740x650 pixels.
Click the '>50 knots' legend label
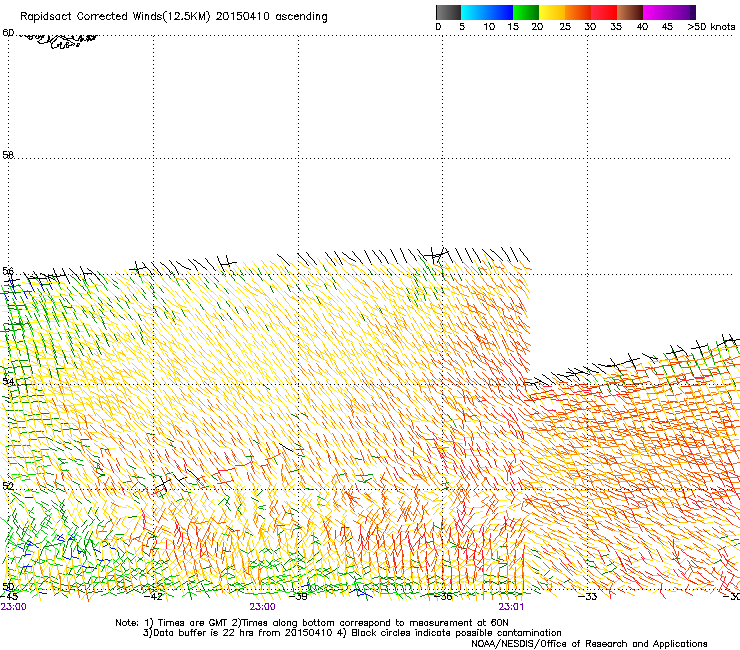(x=711, y=27)
